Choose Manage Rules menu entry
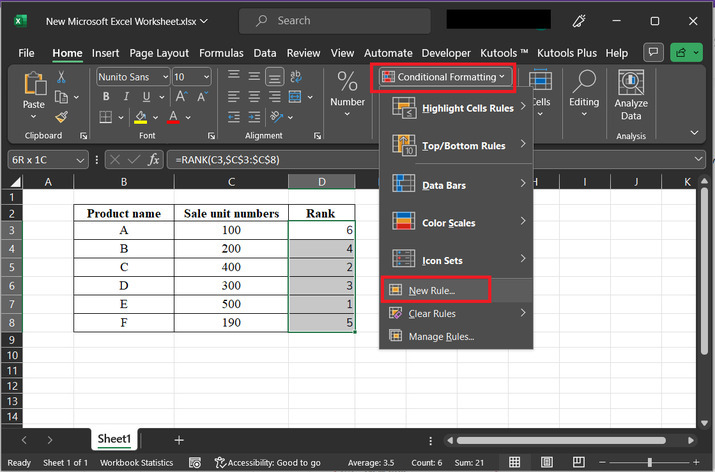Viewport: 715px width, 472px height. (440, 336)
